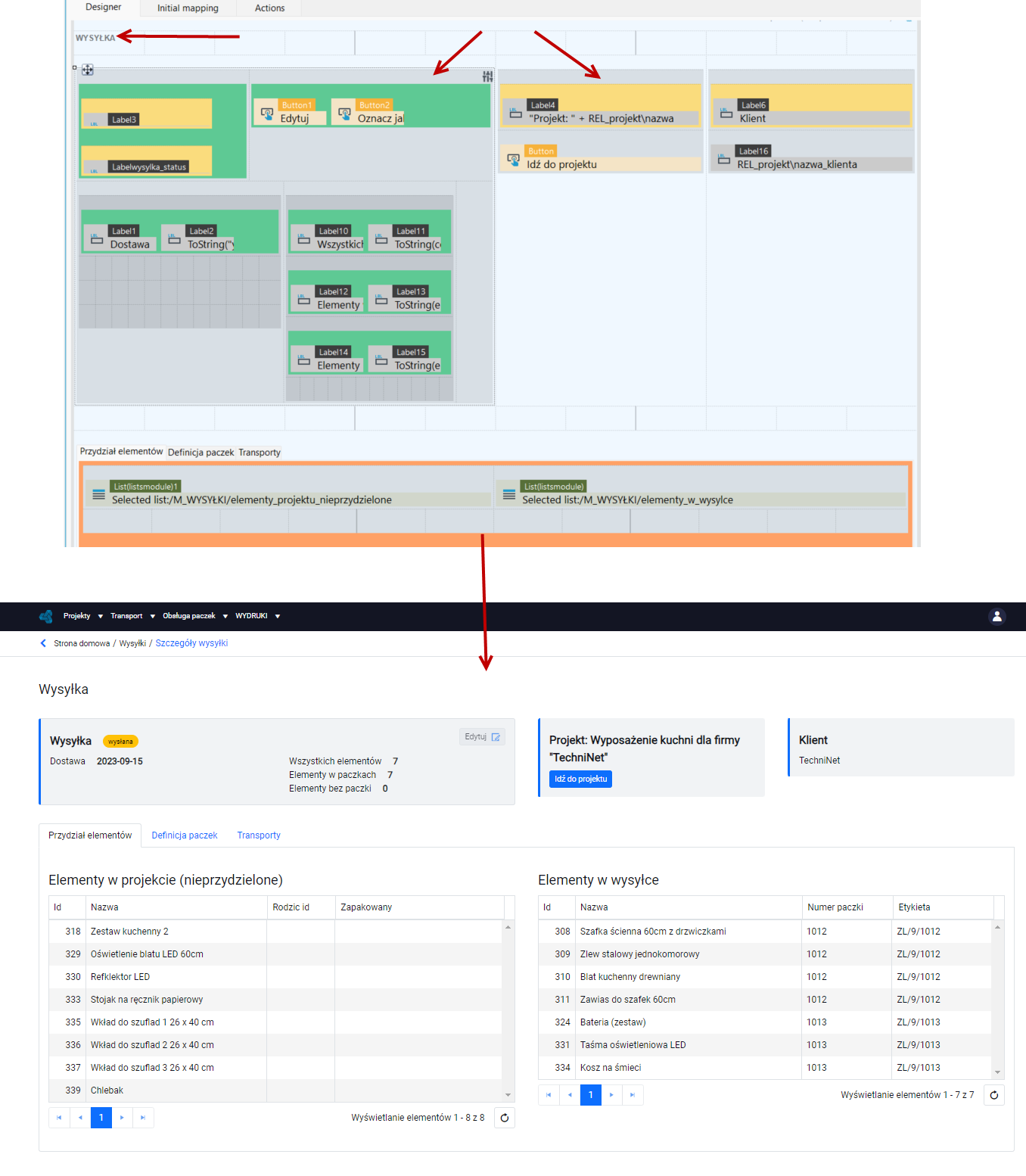
Task: Select the Button1 Edytuj component in designer
Action: [x=289, y=112]
